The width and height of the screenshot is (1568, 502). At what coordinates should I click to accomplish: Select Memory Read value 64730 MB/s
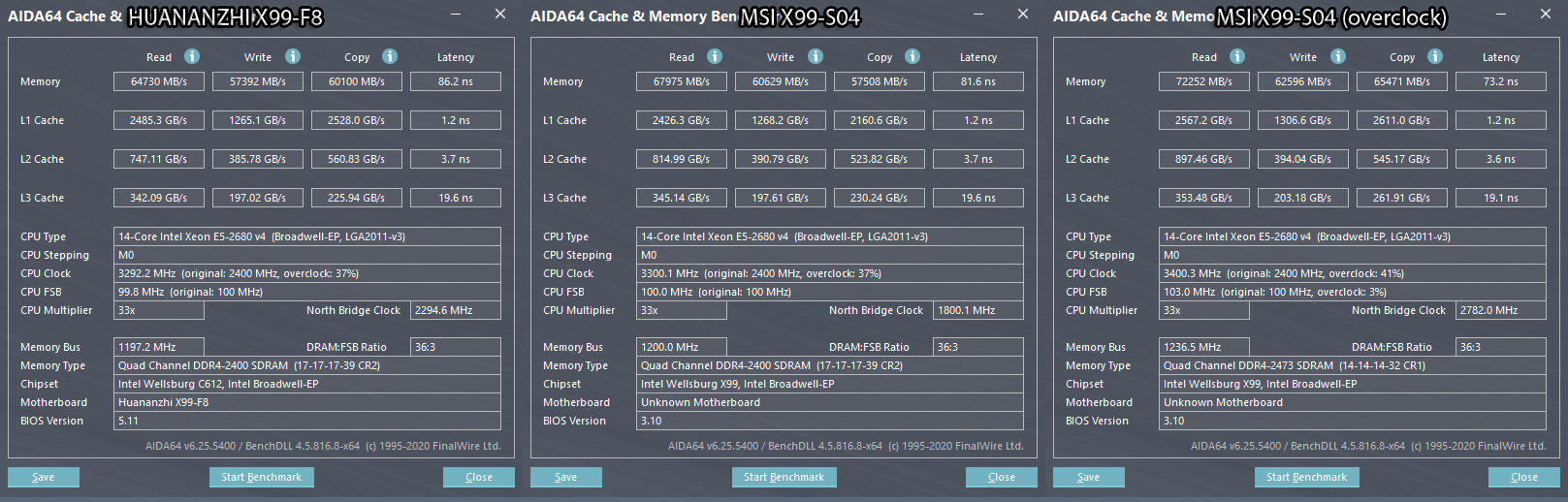159,81
